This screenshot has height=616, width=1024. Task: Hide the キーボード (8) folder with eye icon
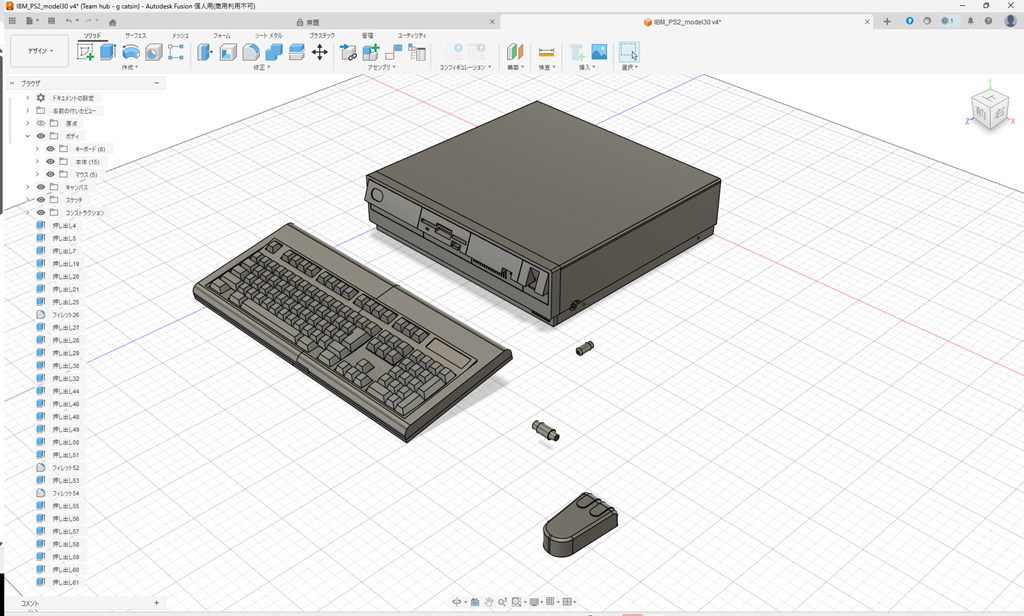50,149
